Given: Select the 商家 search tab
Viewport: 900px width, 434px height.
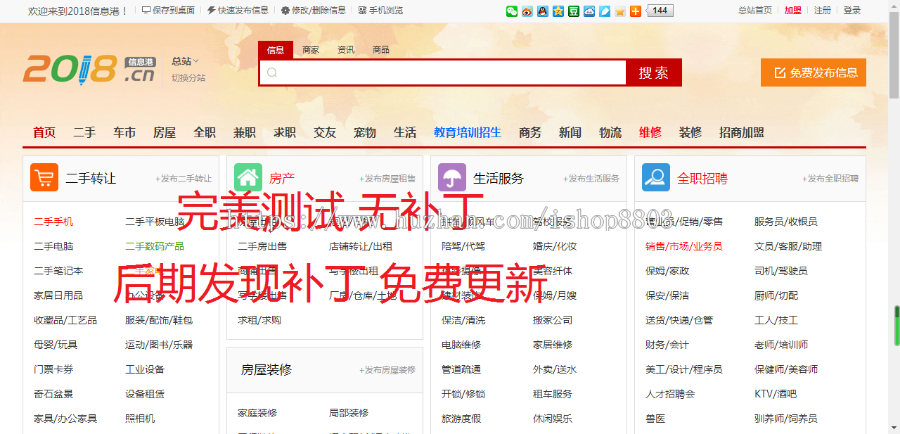Looking at the screenshot, I should pos(311,50).
